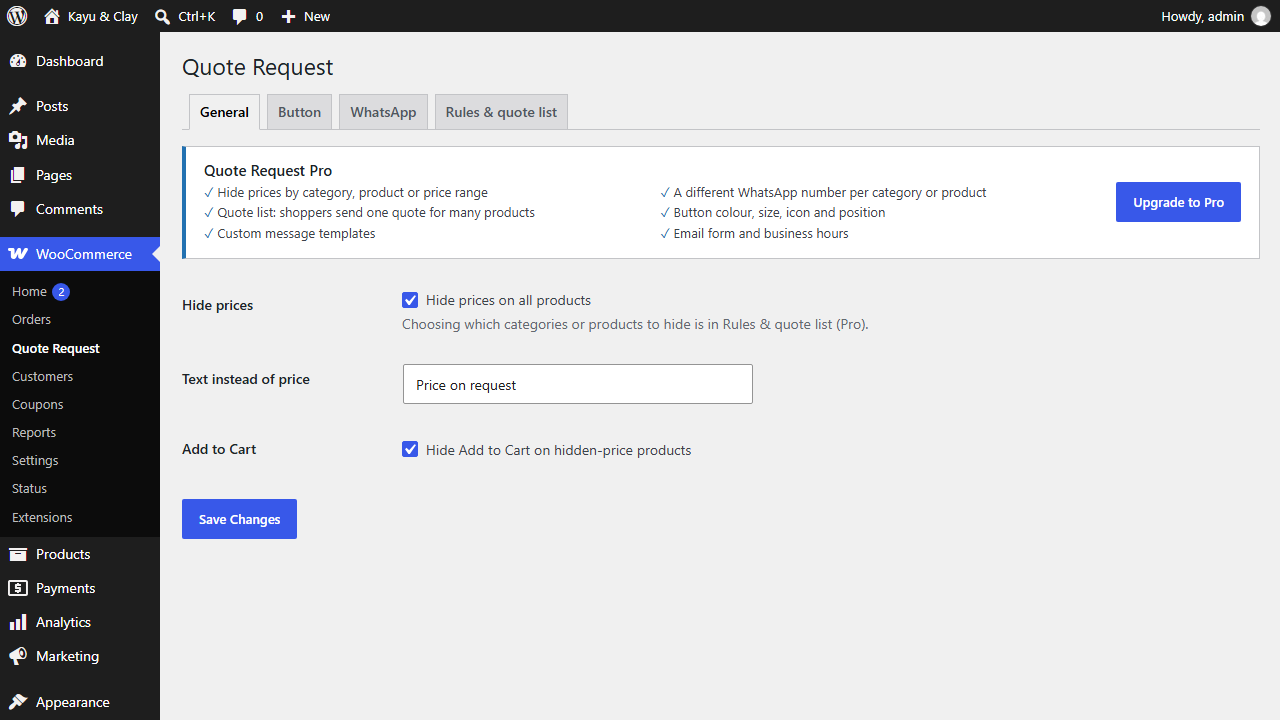The width and height of the screenshot is (1280, 720).
Task: Open the Rules & quote list tab
Action: 501,112
